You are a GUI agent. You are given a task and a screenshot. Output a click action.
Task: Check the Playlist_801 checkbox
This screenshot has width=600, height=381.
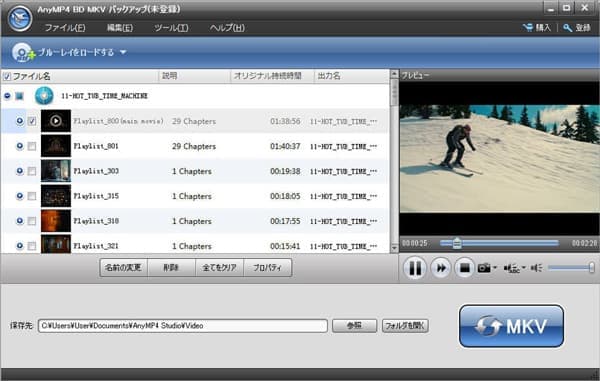point(32,146)
